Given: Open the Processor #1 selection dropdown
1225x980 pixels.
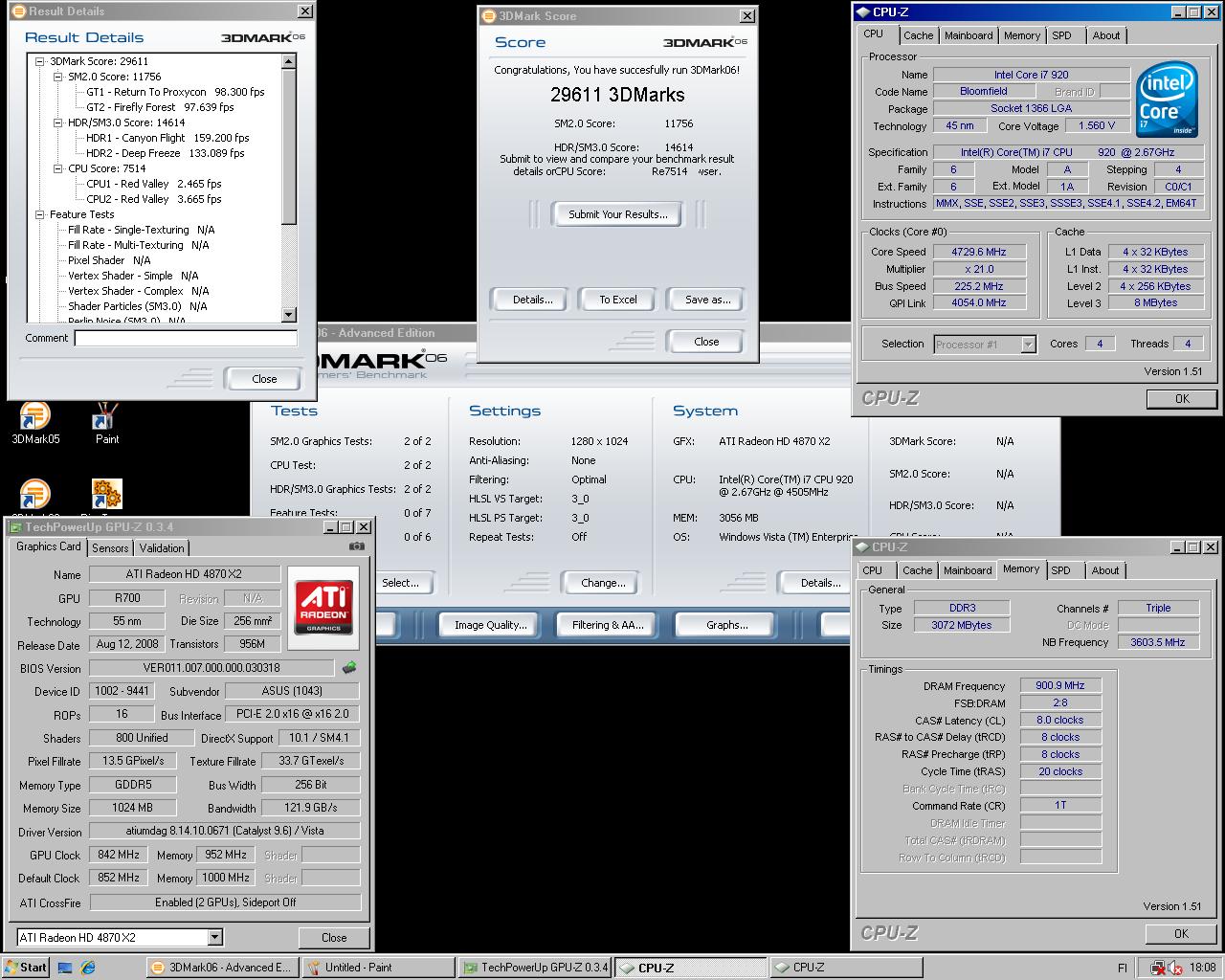Looking at the screenshot, I should pos(1028,345).
